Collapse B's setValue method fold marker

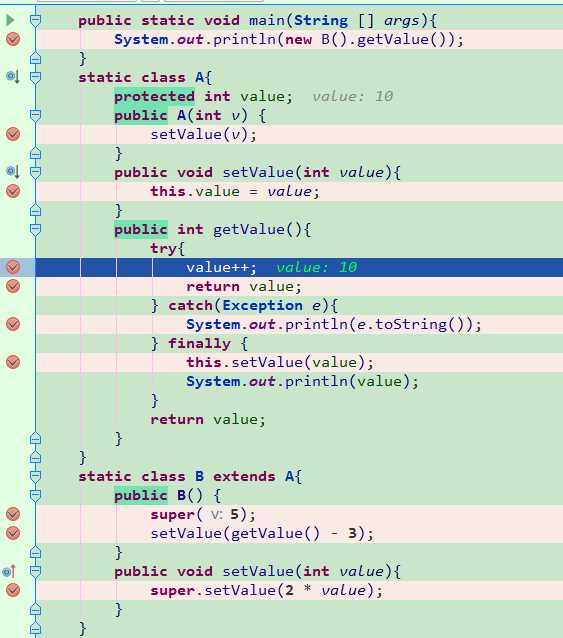pyautogui.click(x=36, y=571)
